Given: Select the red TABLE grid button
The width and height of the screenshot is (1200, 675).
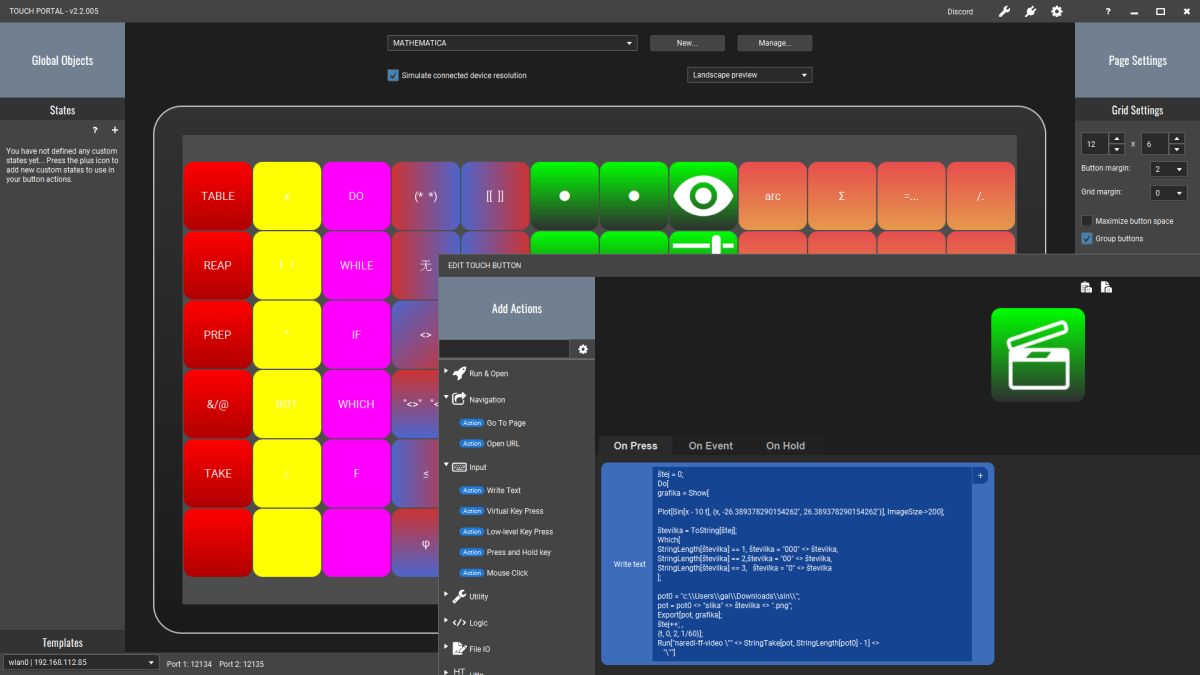Looking at the screenshot, I should [217, 196].
